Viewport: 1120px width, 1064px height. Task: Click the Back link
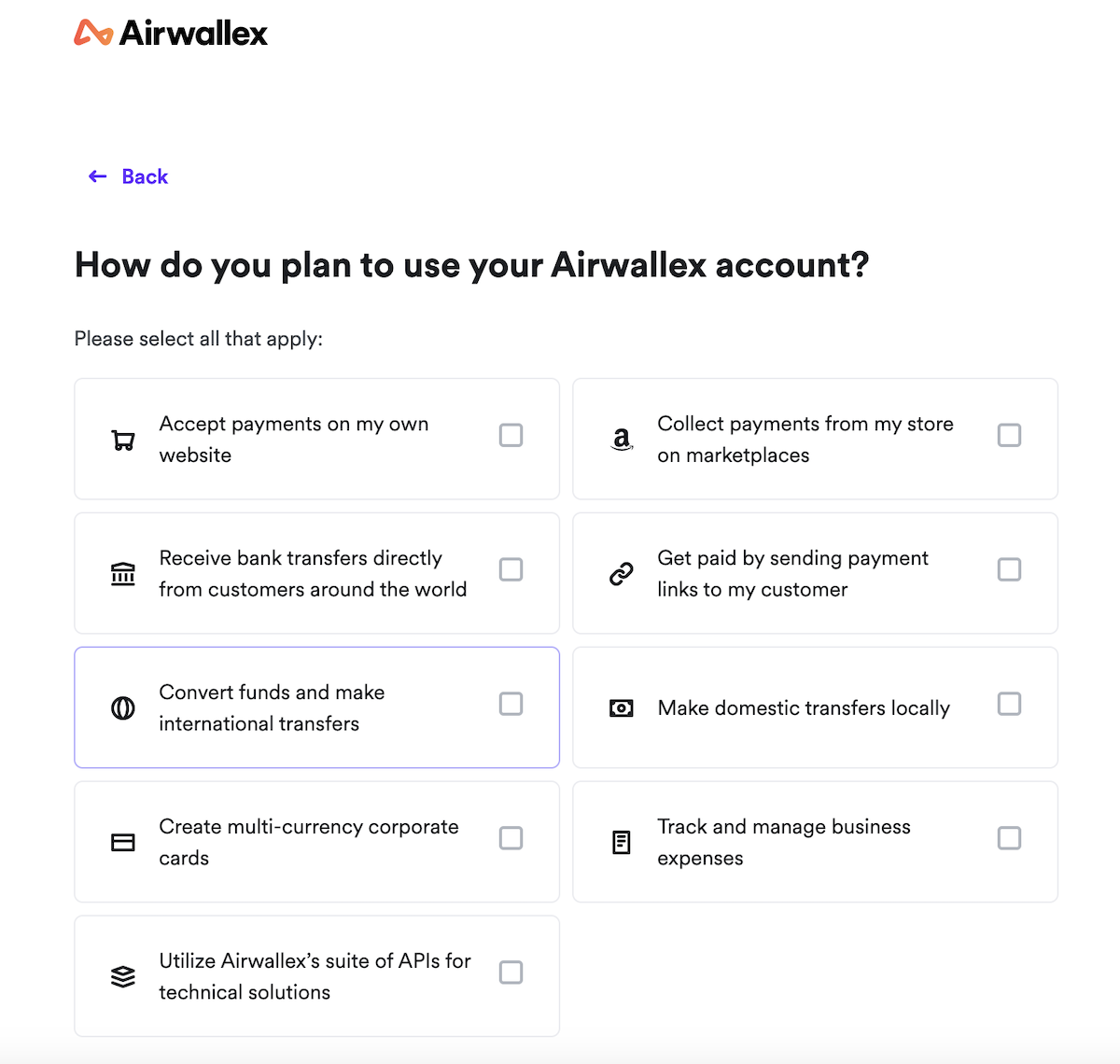[128, 176]
